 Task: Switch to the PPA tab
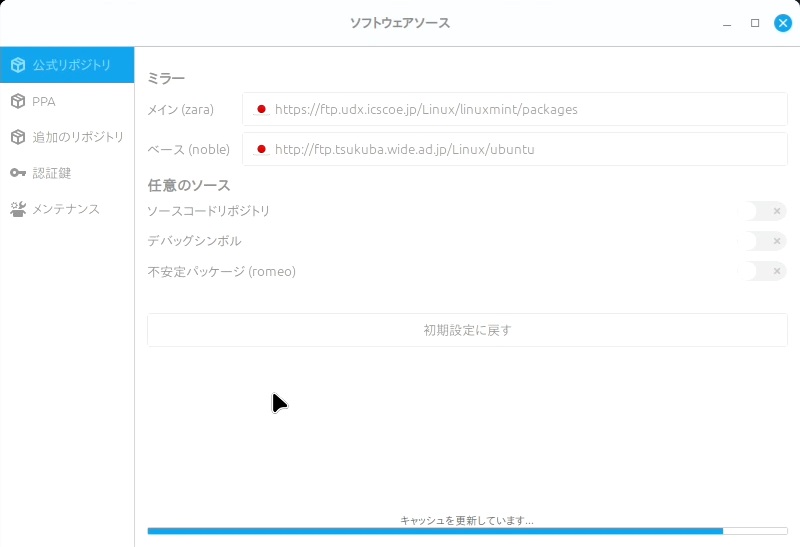(44, 101)
